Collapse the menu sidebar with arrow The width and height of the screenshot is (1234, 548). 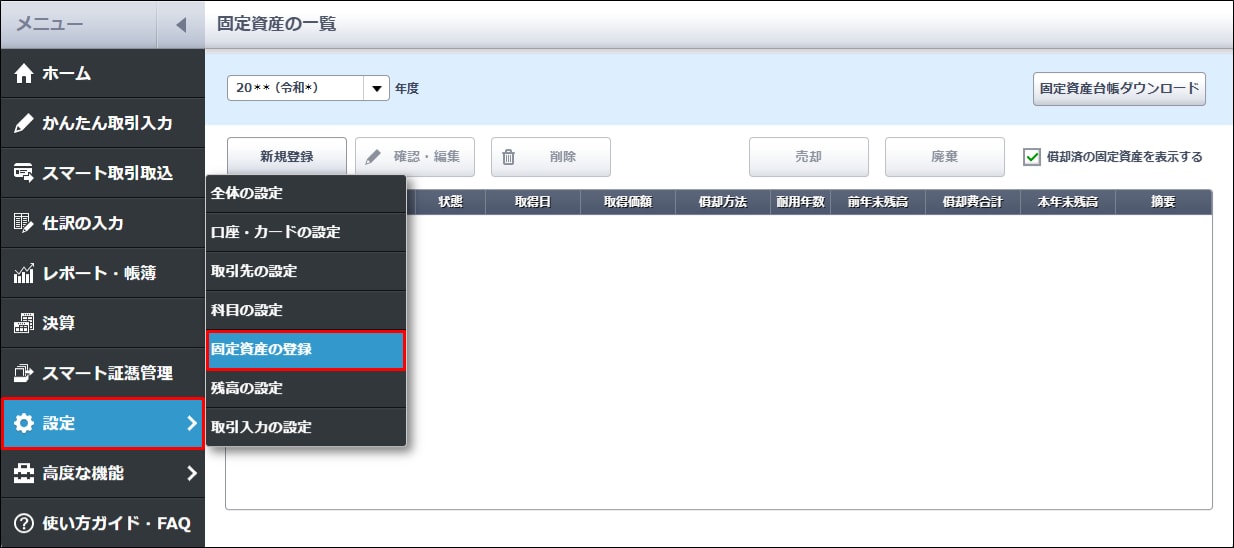pyautogui.click(x=180, y=25)
